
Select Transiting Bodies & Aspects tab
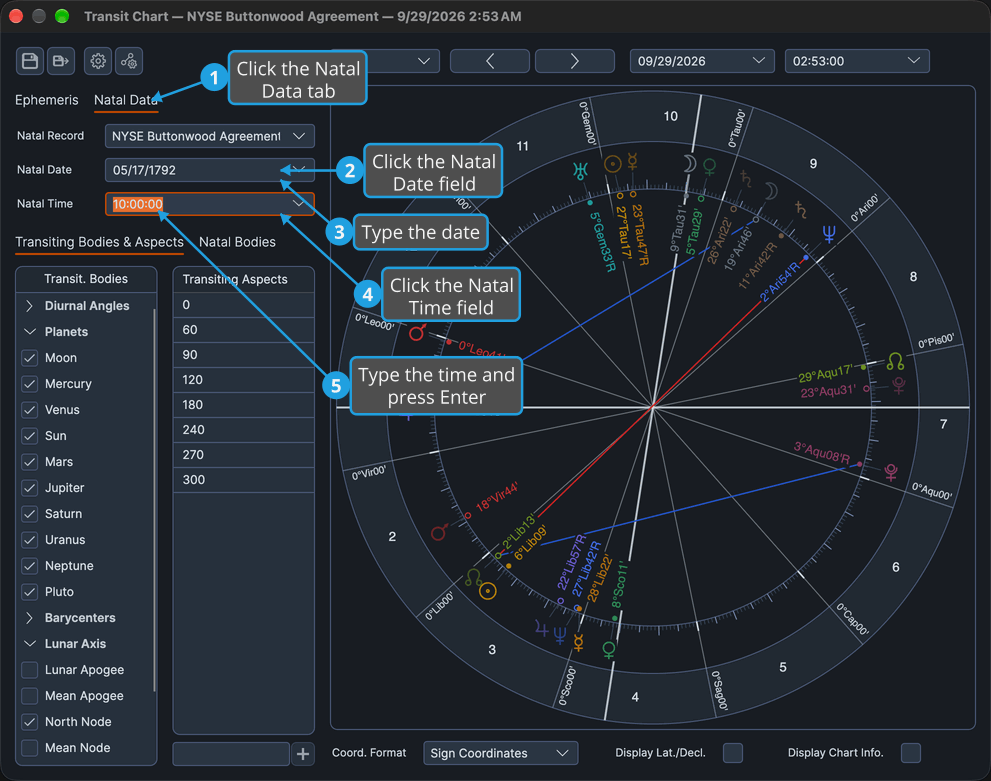point(99,242)
